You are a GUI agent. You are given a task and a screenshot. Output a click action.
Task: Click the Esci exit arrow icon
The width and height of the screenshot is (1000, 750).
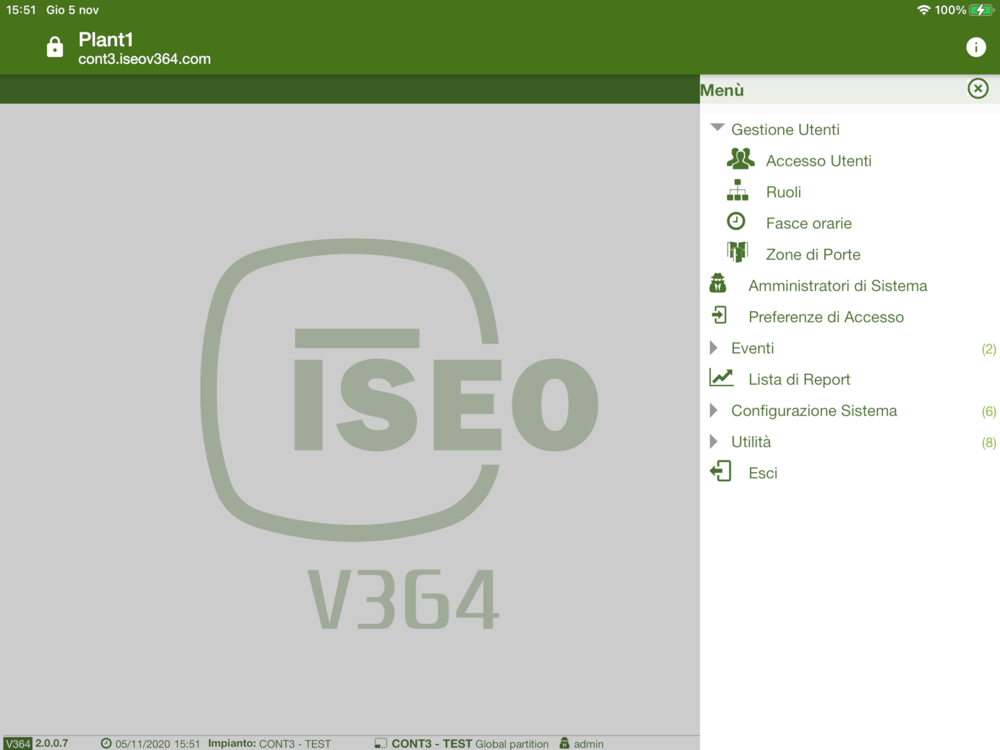tap(721, 472)
